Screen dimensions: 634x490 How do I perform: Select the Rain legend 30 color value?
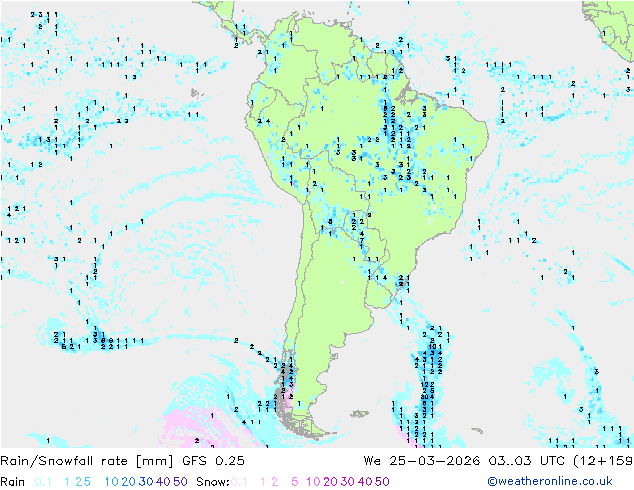pos(146,482)
